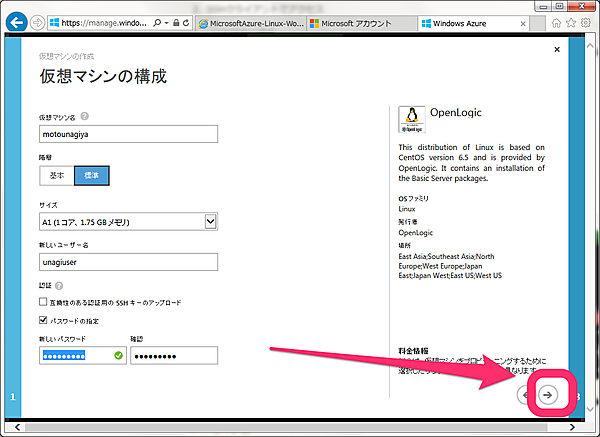600x437 pixels.
Task: Open the size dropdown A1 (1コア)
Action: pos(129,222)
